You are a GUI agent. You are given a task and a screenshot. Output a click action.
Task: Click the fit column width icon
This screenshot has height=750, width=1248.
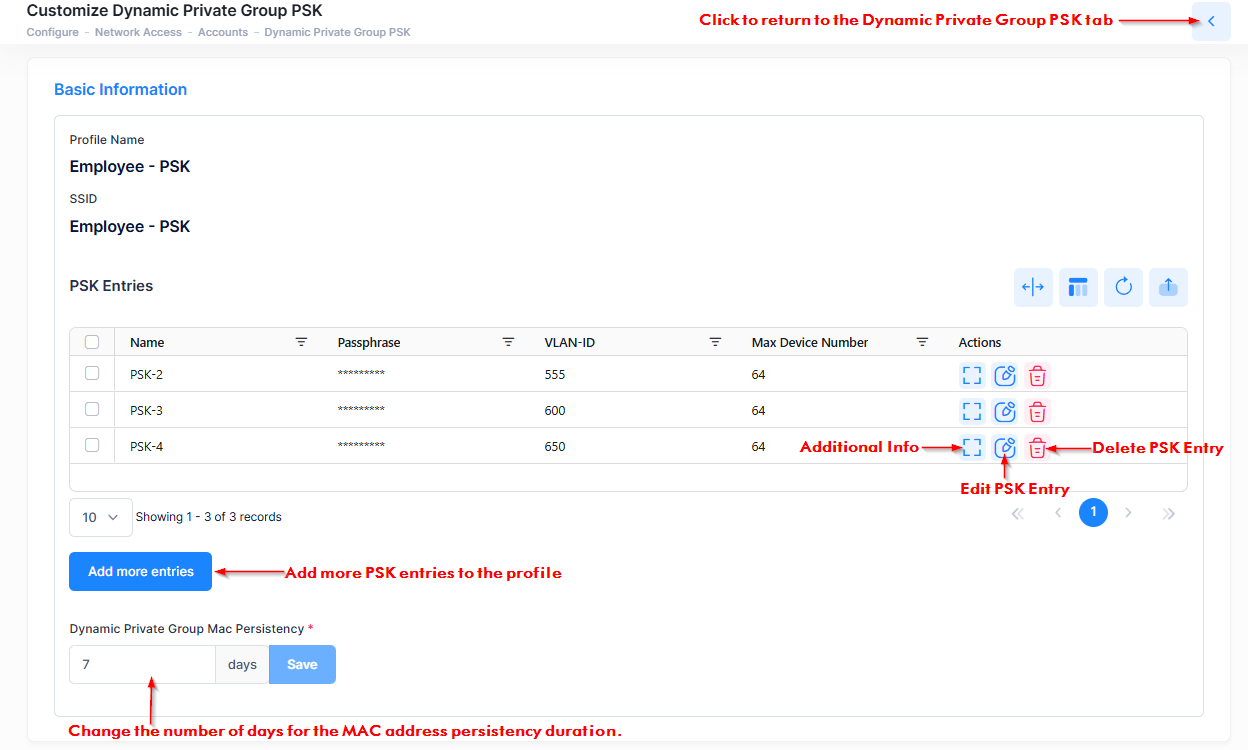(1033, 287)
